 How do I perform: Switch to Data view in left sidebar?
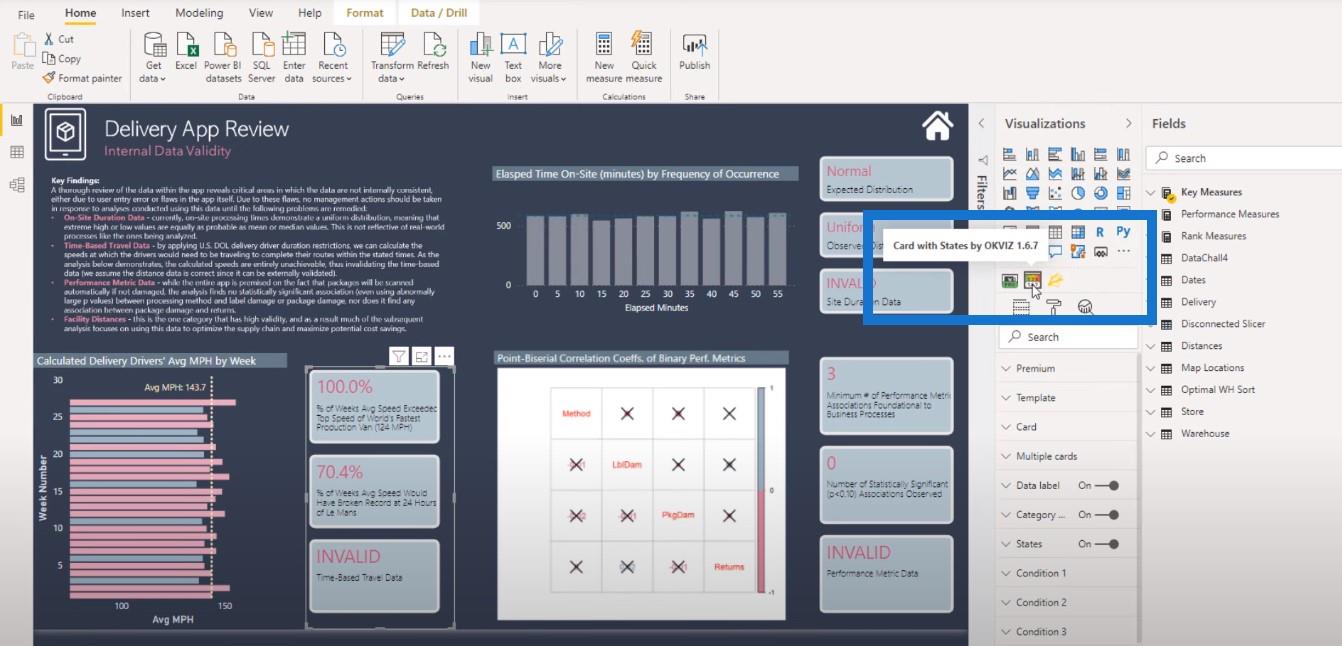pyautogui.click(x=17, y=152)
